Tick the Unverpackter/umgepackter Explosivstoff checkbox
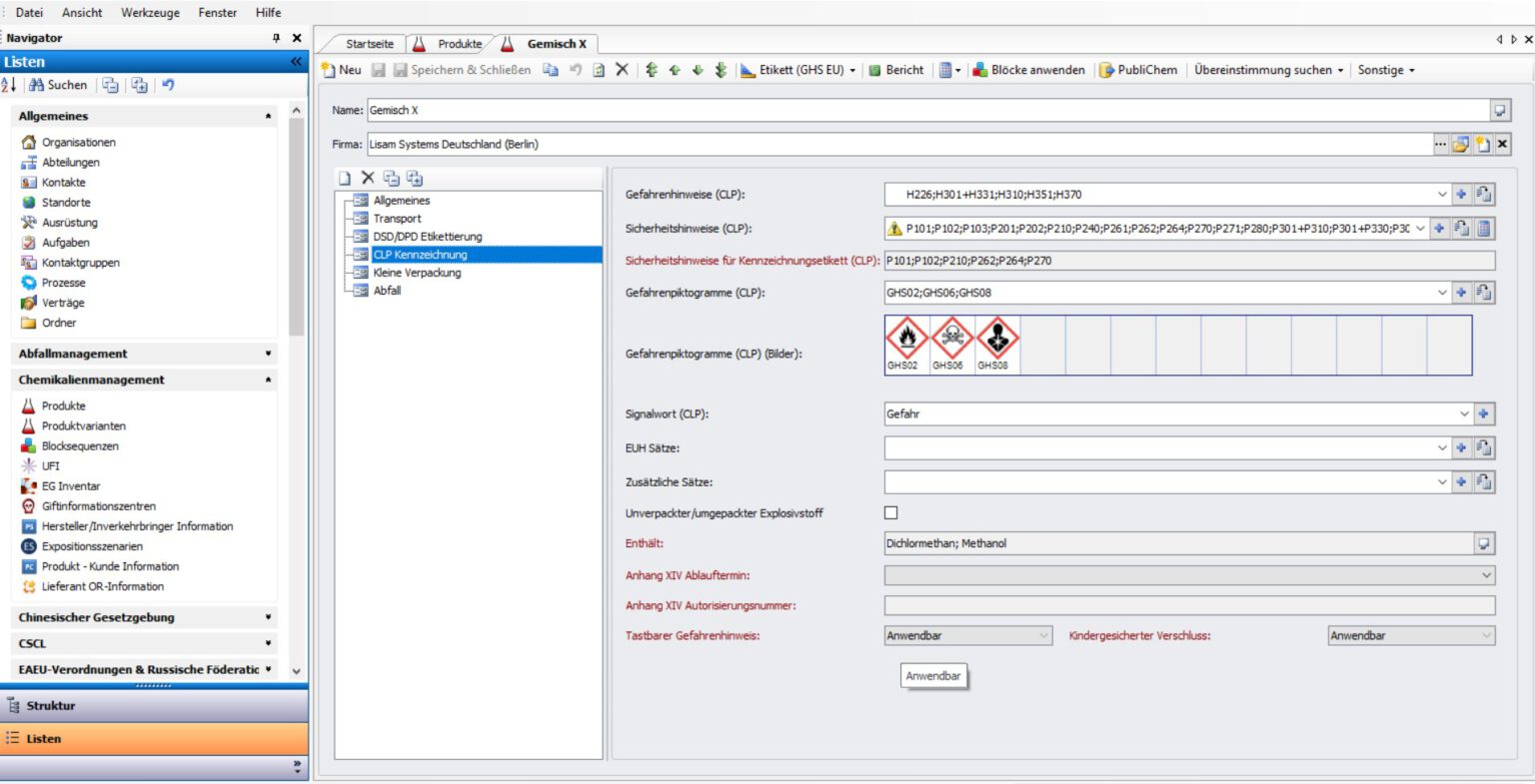 891,513
